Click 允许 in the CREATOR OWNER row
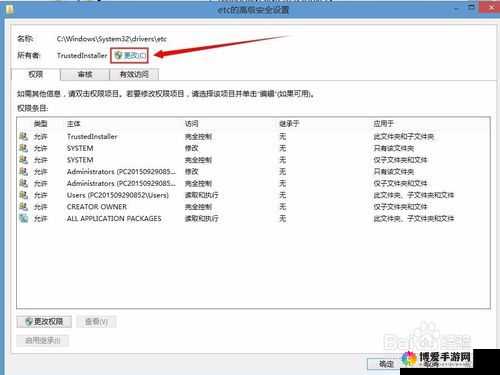The image size is (500, 375). click(x=41, y=207)
